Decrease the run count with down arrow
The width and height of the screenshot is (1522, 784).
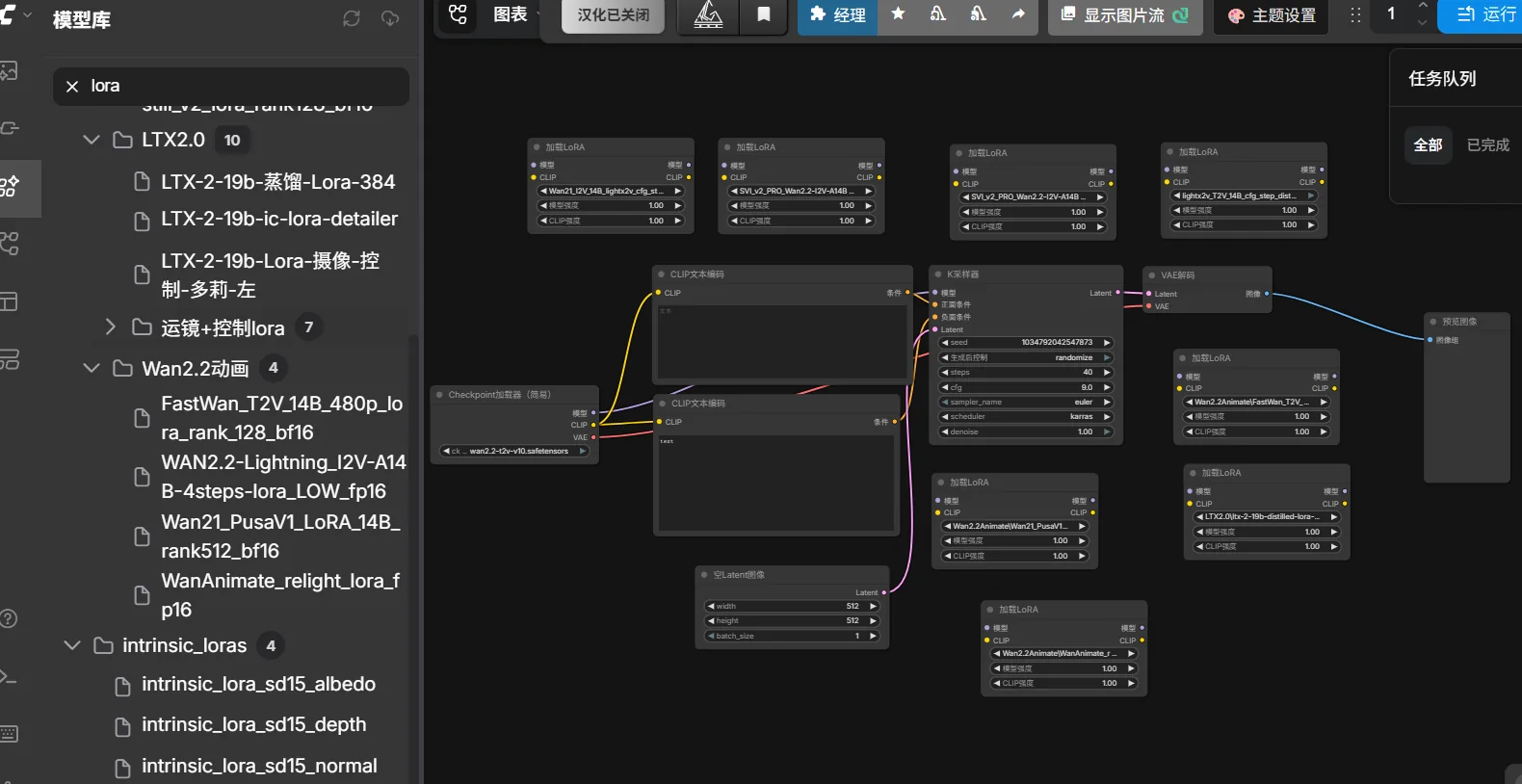(x=1423, y=22)
